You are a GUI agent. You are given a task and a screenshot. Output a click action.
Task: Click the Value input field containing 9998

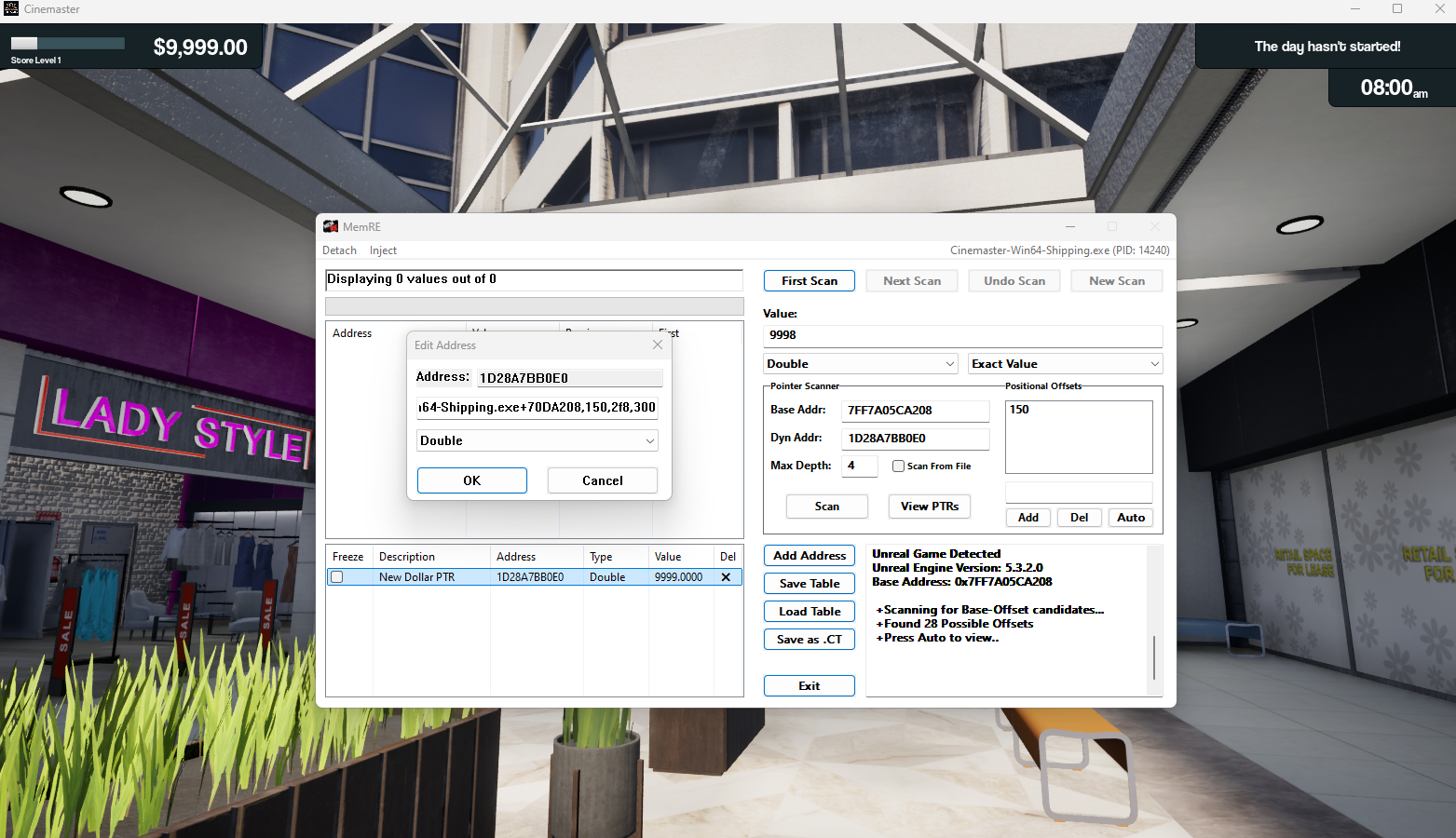pyautogui.click(x=962, y=335)
